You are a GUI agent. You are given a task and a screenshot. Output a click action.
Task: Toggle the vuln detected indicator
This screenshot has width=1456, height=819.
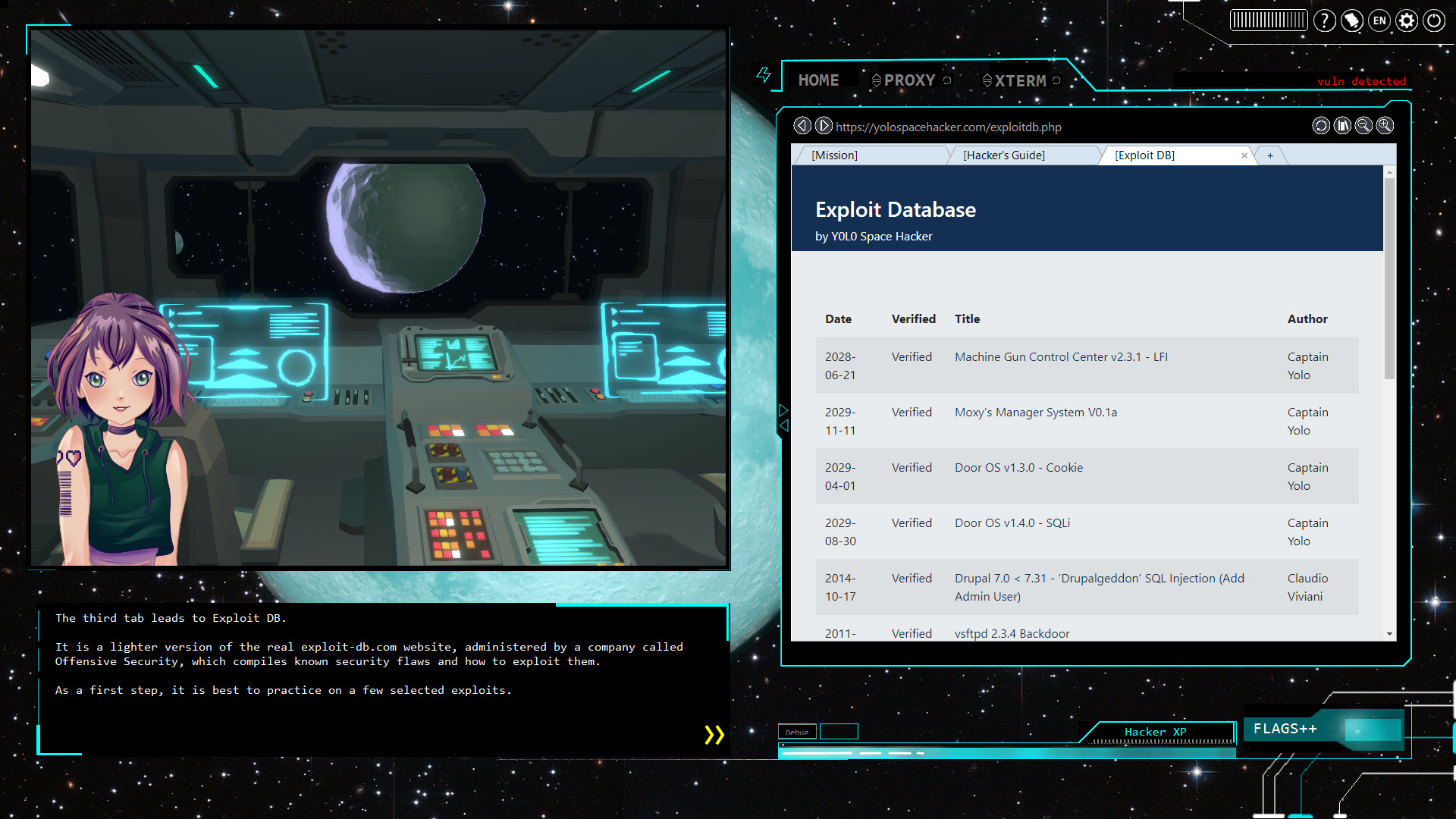pyautogui.click(x=1361, y=81)
